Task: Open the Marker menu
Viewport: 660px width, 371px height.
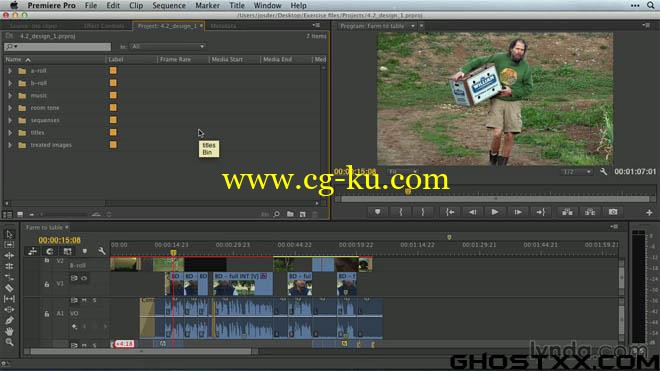Action: point(208,5)
